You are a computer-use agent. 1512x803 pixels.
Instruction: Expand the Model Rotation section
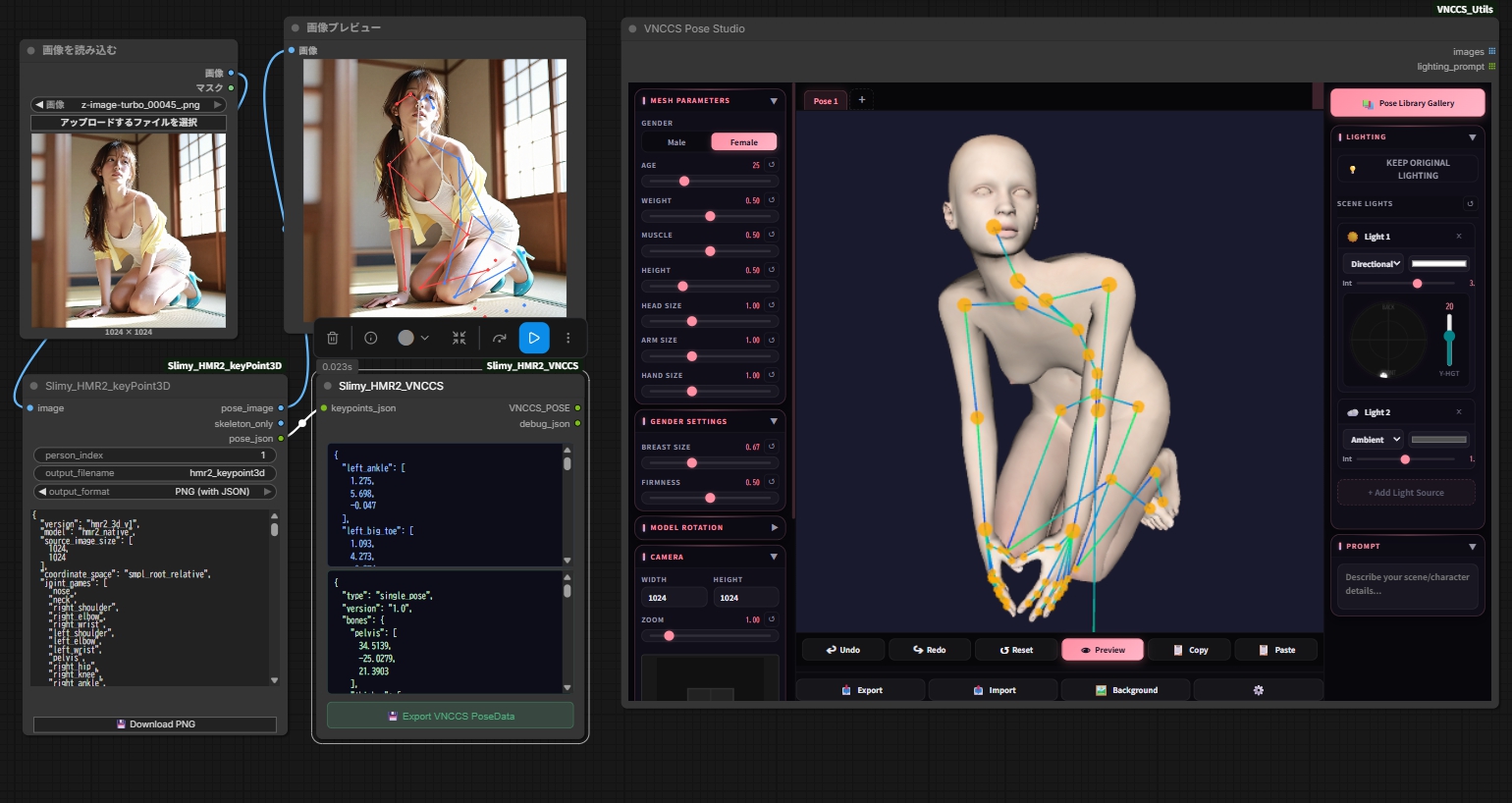(x=774, y=527)
